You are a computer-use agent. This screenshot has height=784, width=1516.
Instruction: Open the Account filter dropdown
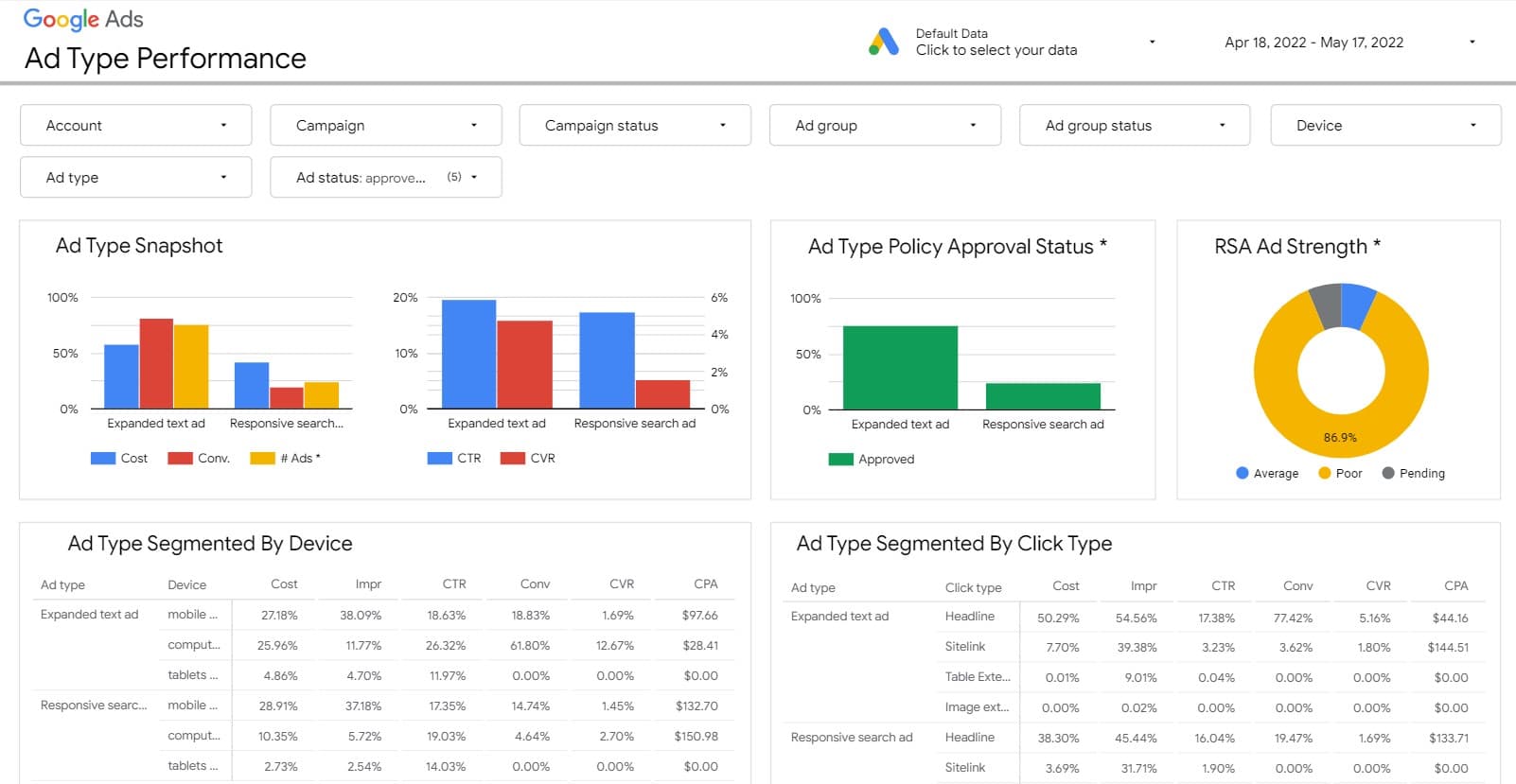135,126
